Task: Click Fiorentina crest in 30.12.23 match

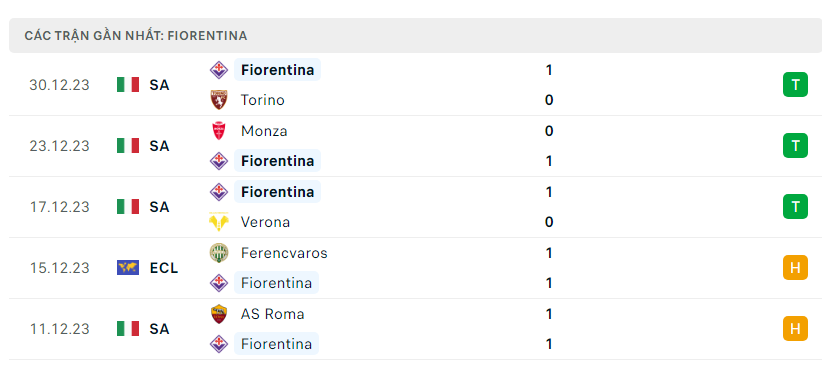Action: click(x=219, y=70)
